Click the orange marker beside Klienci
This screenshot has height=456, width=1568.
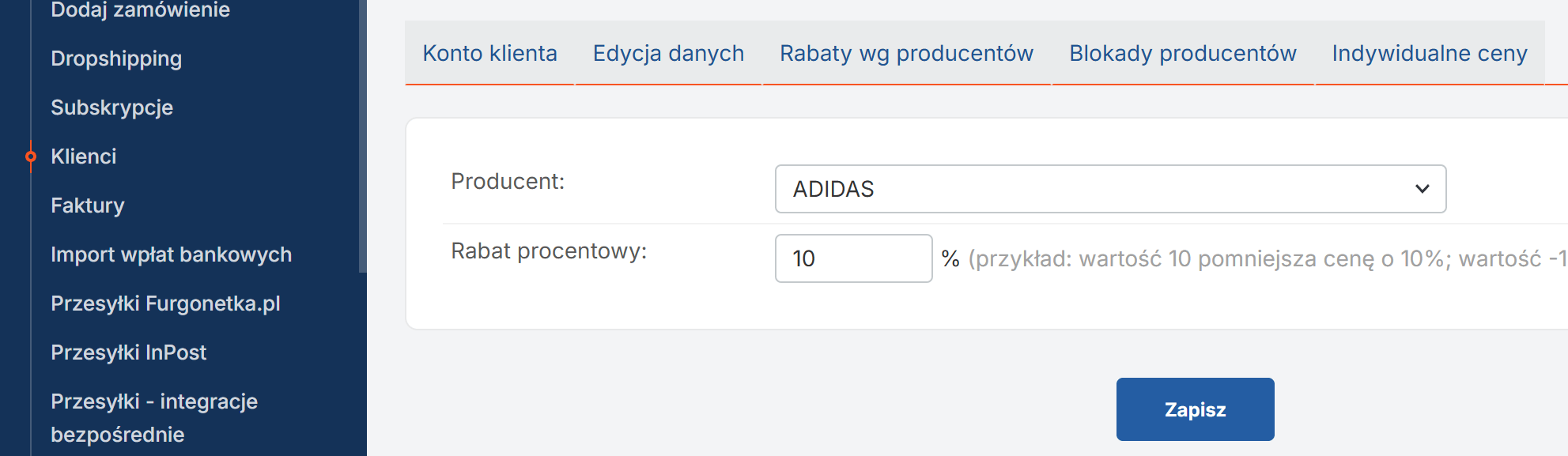click(31, 156)
